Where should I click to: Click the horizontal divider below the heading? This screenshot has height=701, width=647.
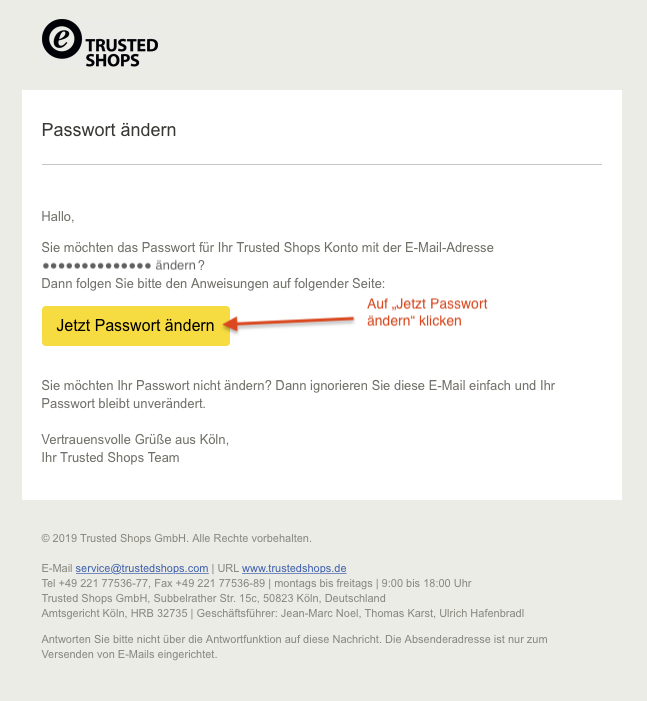pyautogui.click(x=322, y=164)
